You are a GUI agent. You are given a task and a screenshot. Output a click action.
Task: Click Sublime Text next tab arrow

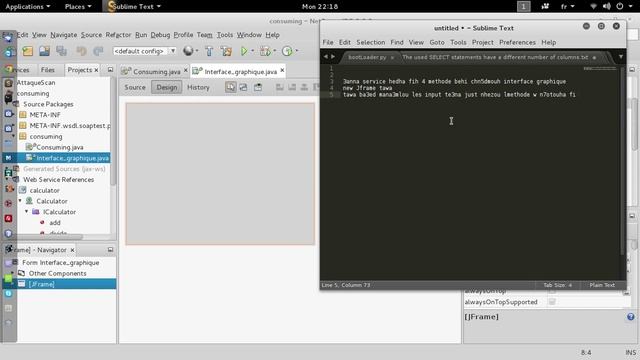333,57
